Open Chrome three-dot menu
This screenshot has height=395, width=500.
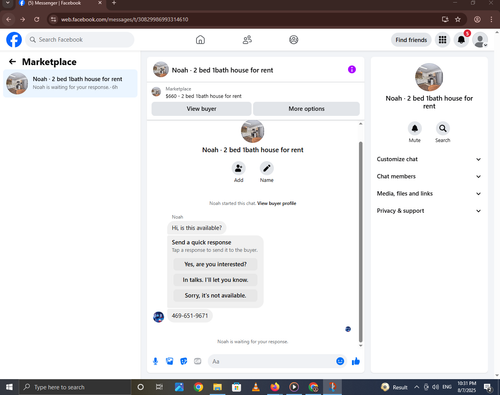[x=491, y=19]
